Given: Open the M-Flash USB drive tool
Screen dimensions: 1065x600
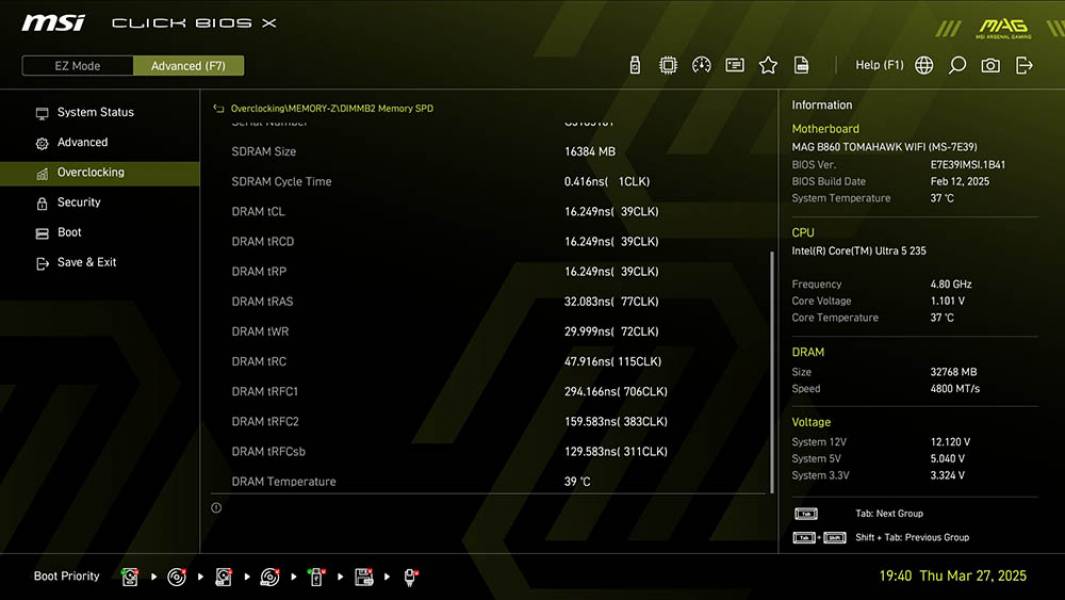Looking at the screenshot, I should [634, 65].
